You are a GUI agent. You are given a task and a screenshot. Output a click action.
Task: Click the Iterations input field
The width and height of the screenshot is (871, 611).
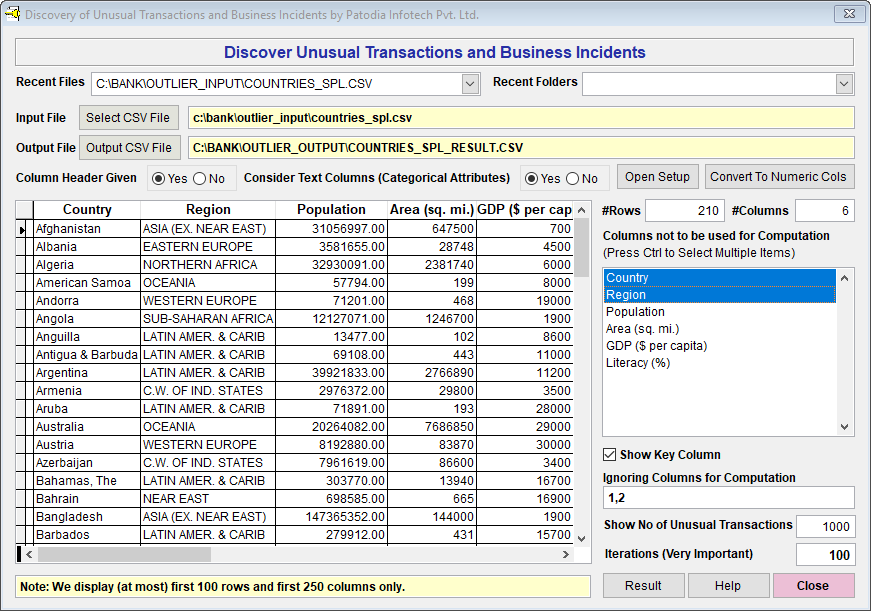[x=825, y=555]
